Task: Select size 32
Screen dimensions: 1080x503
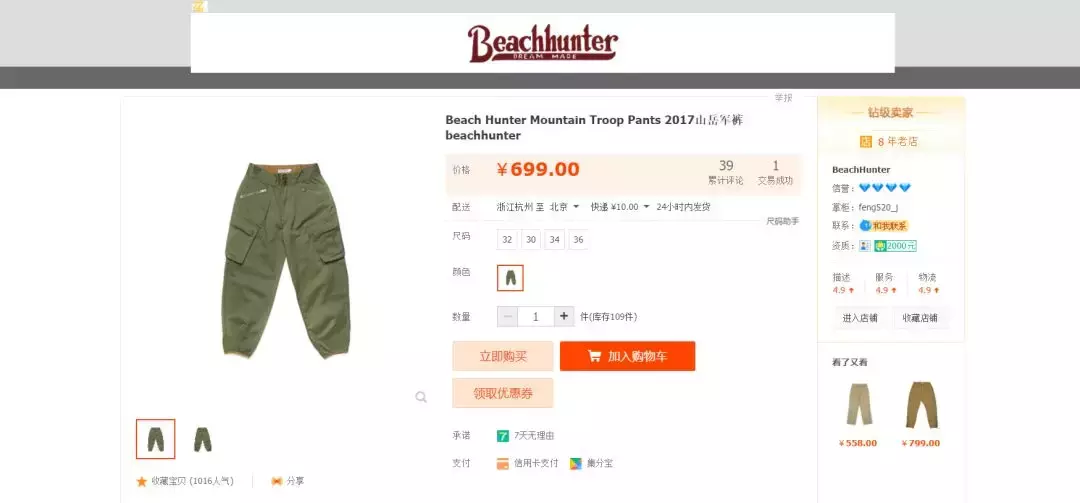Action: click(x=508, y=240)
